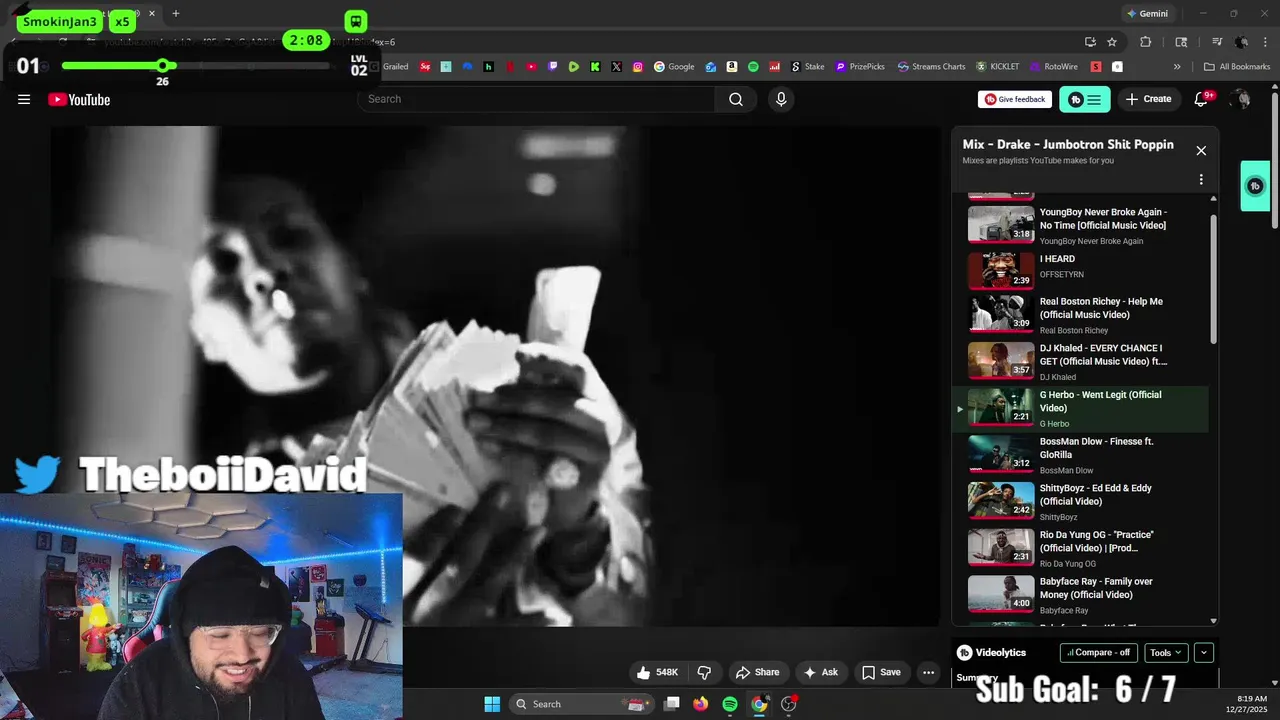Click the Ask button
The height and width of the screenshot is (720, 1280).
821,672
